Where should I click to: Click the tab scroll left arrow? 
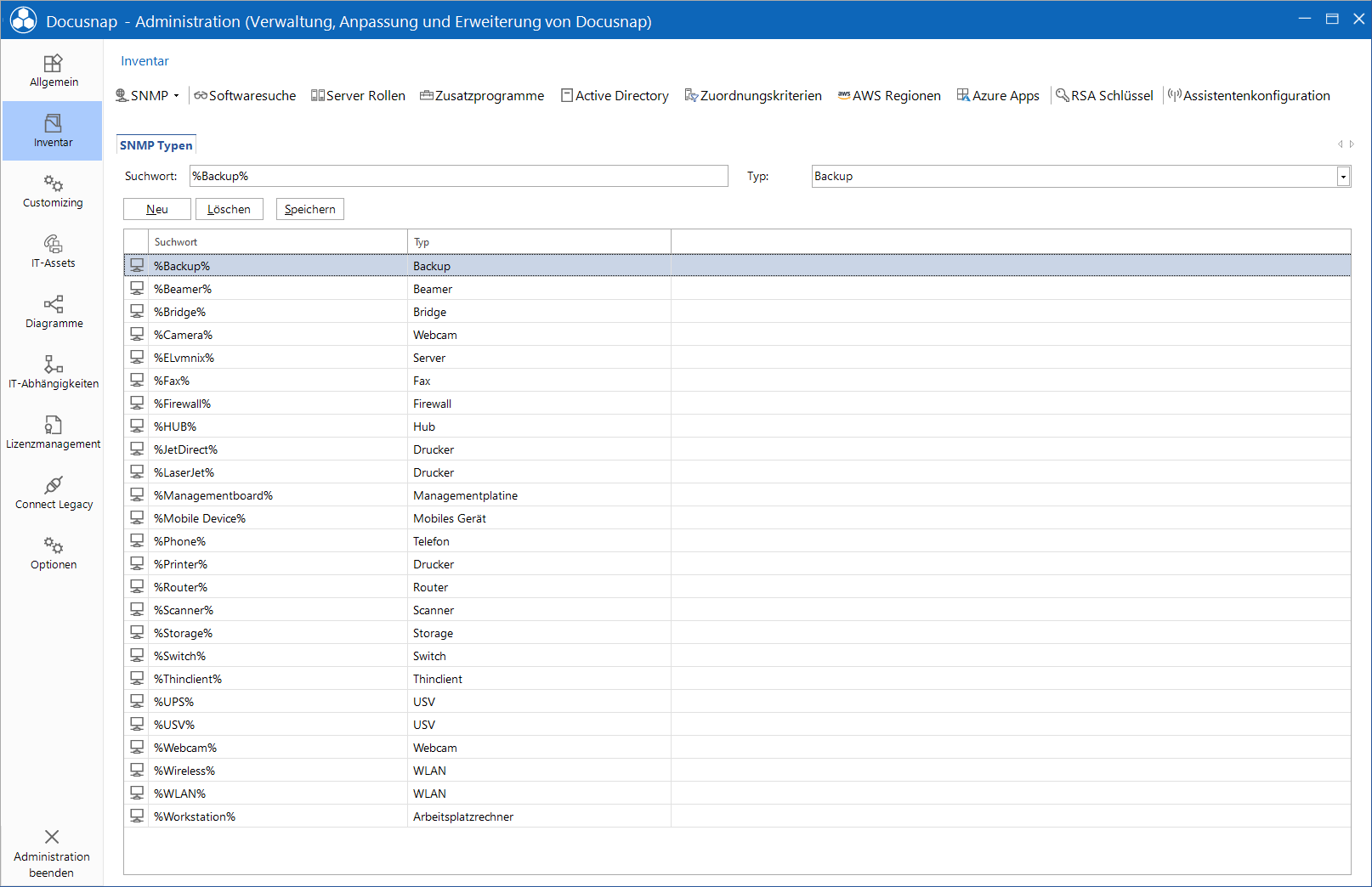click(1341, 144)
